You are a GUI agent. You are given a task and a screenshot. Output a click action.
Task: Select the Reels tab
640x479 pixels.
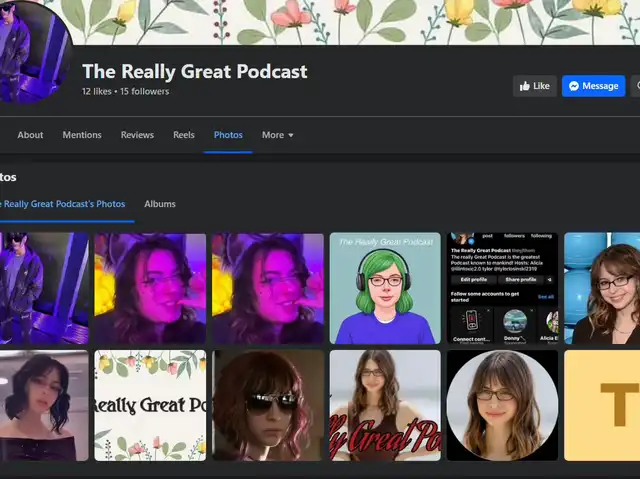click(184, 135)
